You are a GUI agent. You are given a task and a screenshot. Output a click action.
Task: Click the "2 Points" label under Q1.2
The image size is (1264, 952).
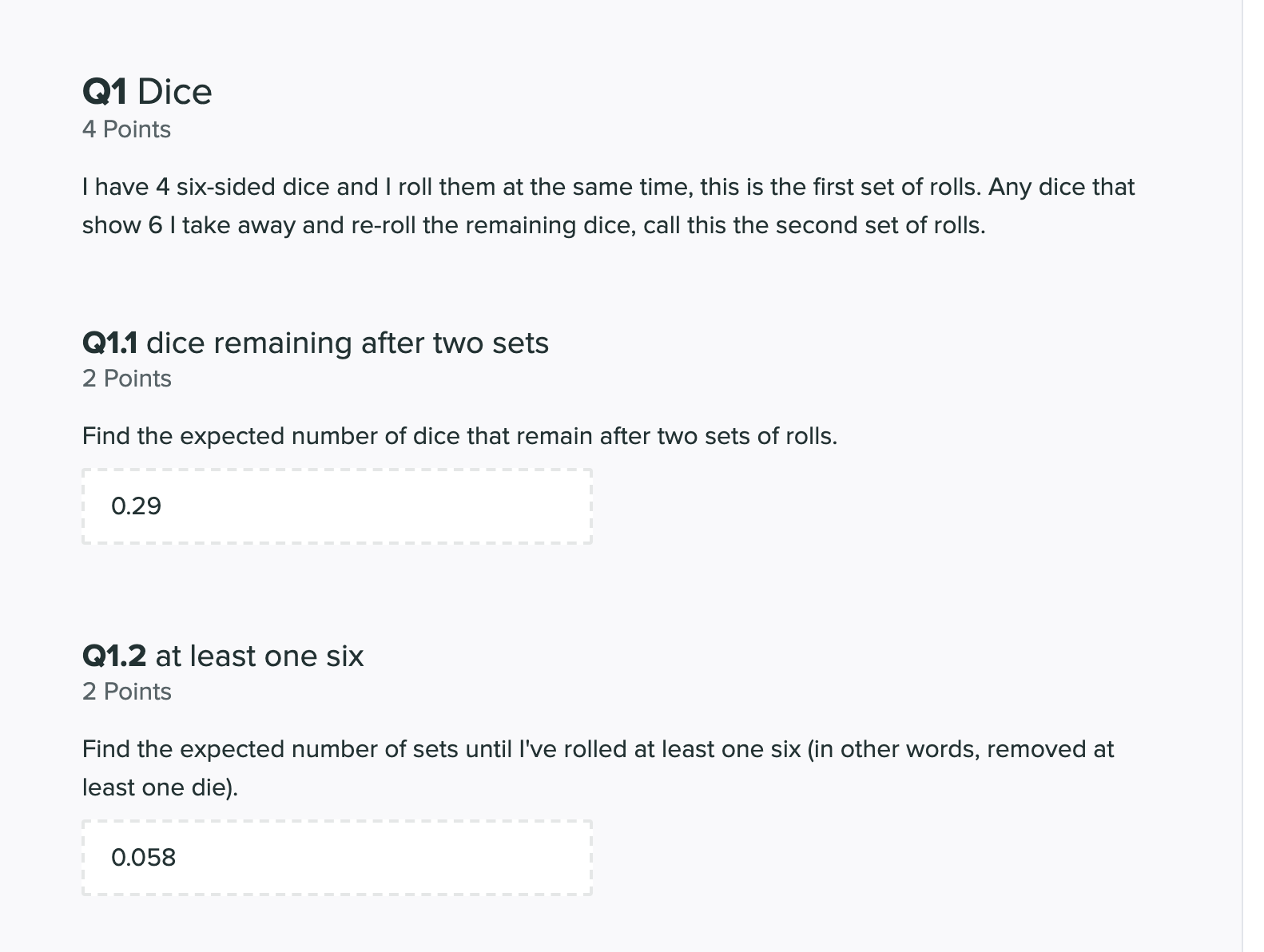(126, 692)
